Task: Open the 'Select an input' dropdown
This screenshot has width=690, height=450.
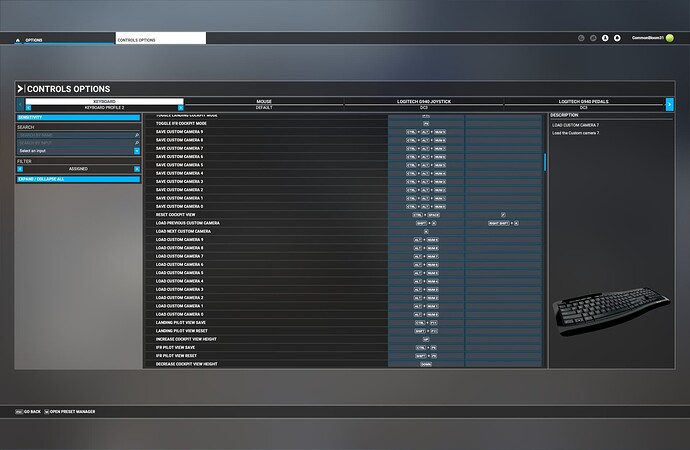Action: click(x=78, y=150)
